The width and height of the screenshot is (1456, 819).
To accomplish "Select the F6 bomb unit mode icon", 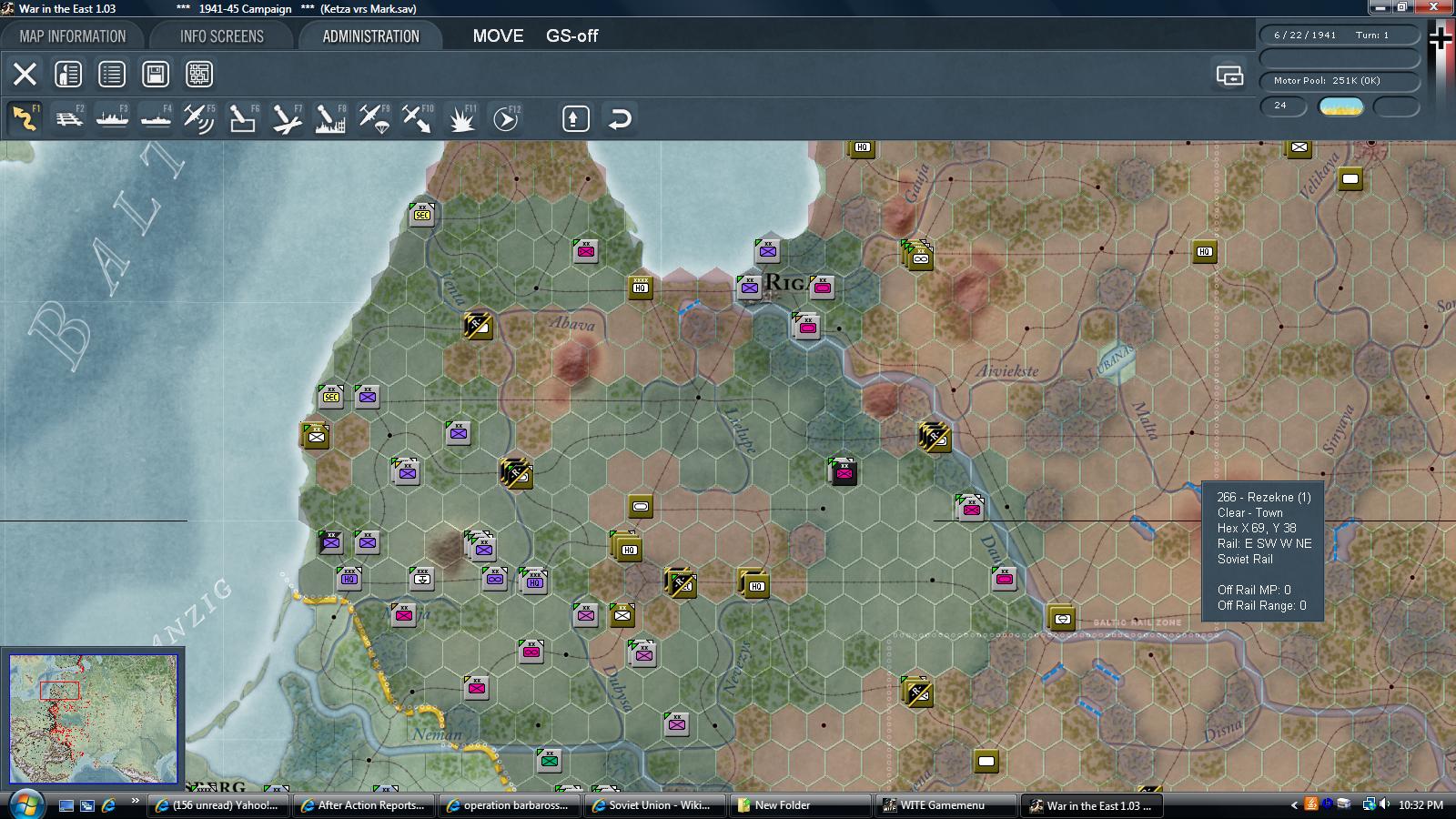I will coord(243,118).
